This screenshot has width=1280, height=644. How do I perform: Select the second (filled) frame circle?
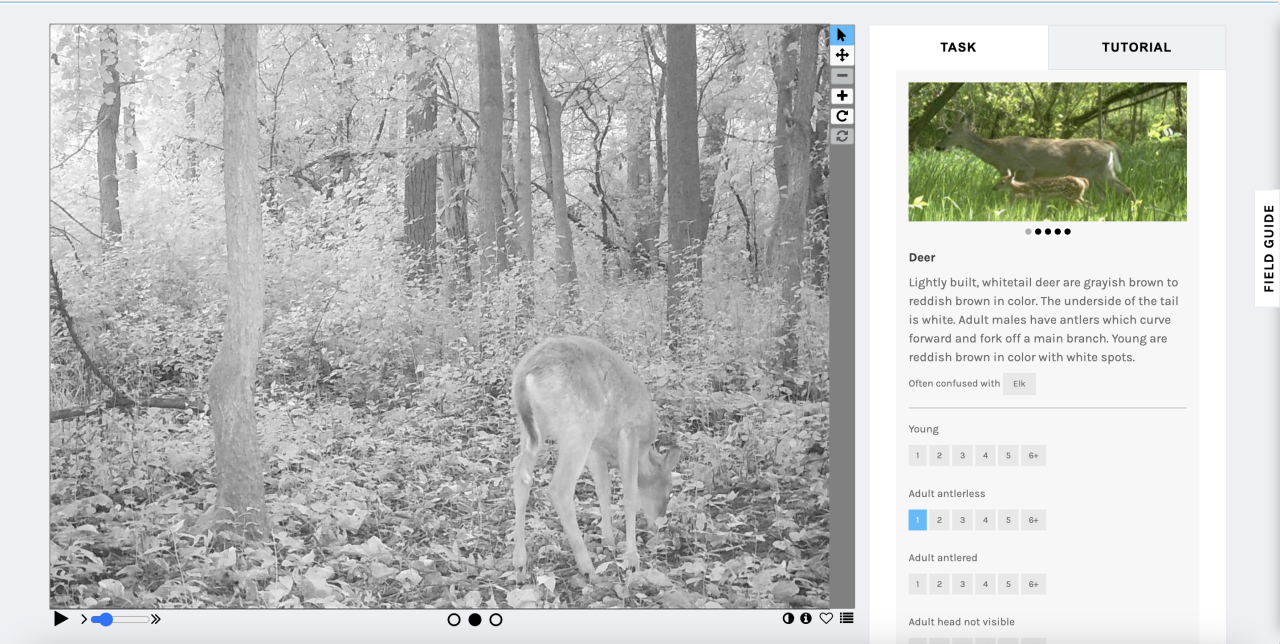475,620
